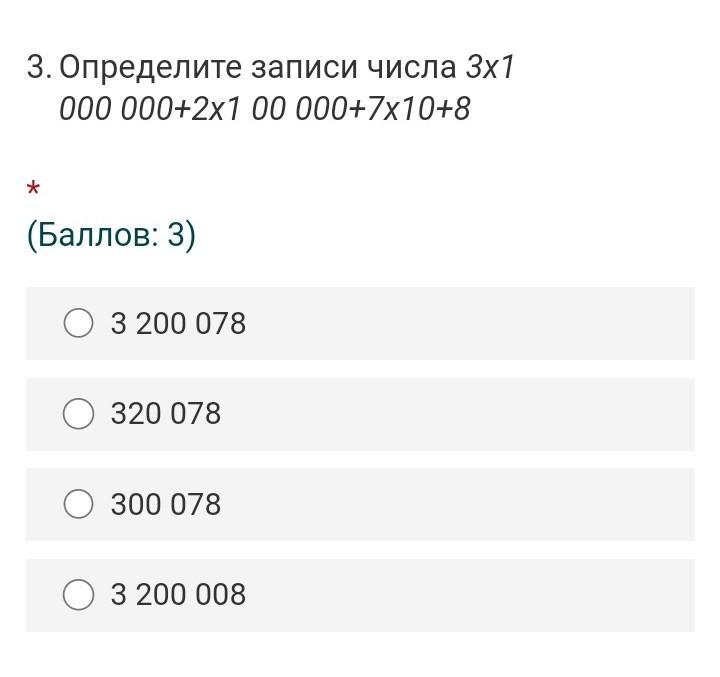Click the italic 3x1 in the heading
Viewport: 720px width, 677px height.
click(490, 67)
